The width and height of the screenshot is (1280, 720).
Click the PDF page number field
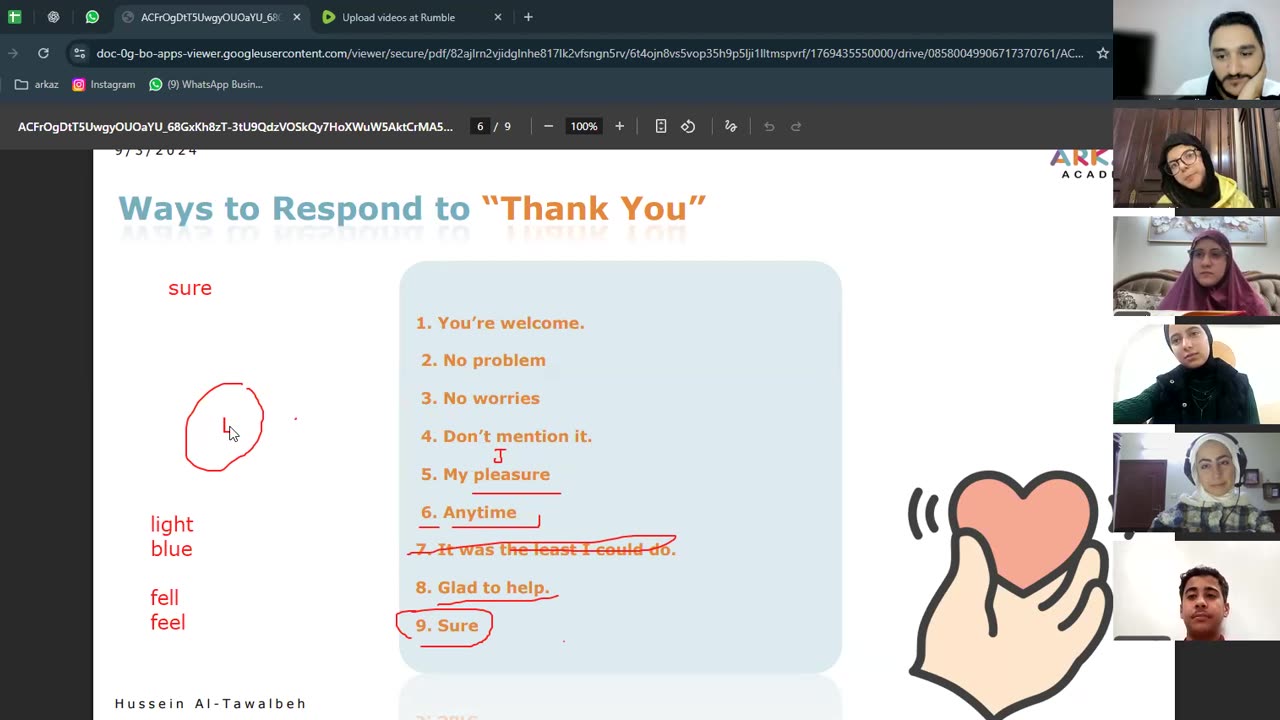pos(480,126)
